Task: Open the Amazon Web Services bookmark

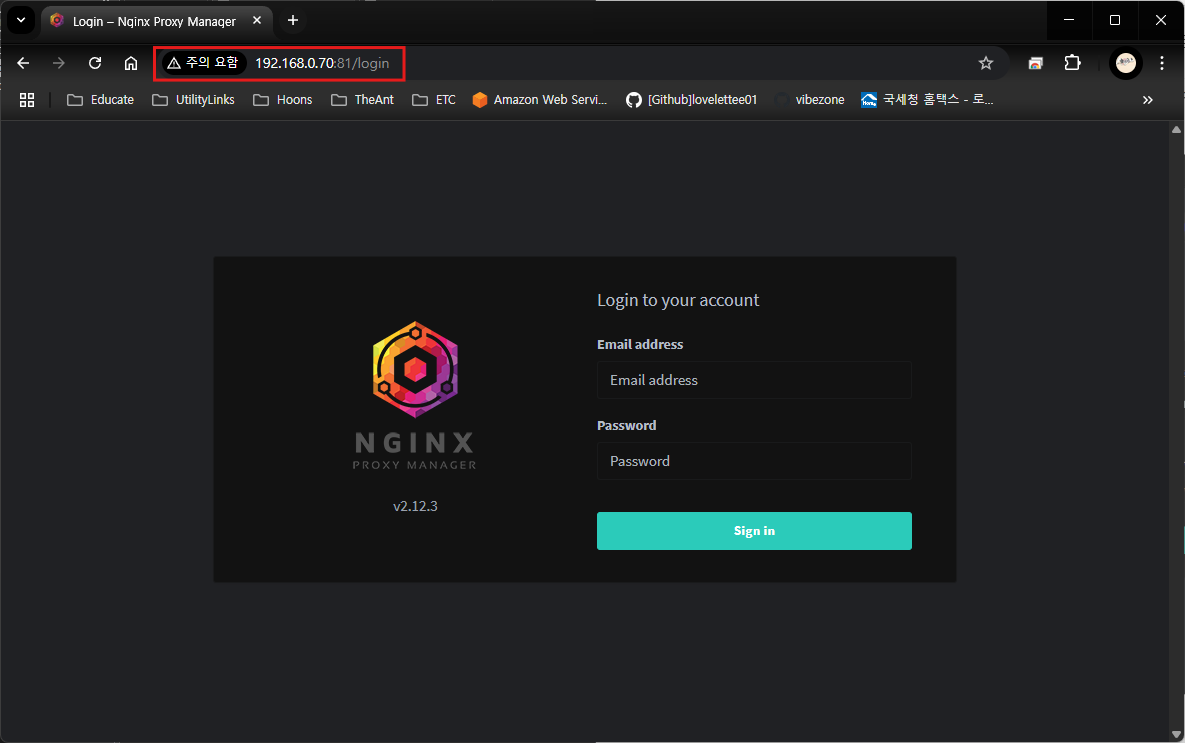Action: 540,100
